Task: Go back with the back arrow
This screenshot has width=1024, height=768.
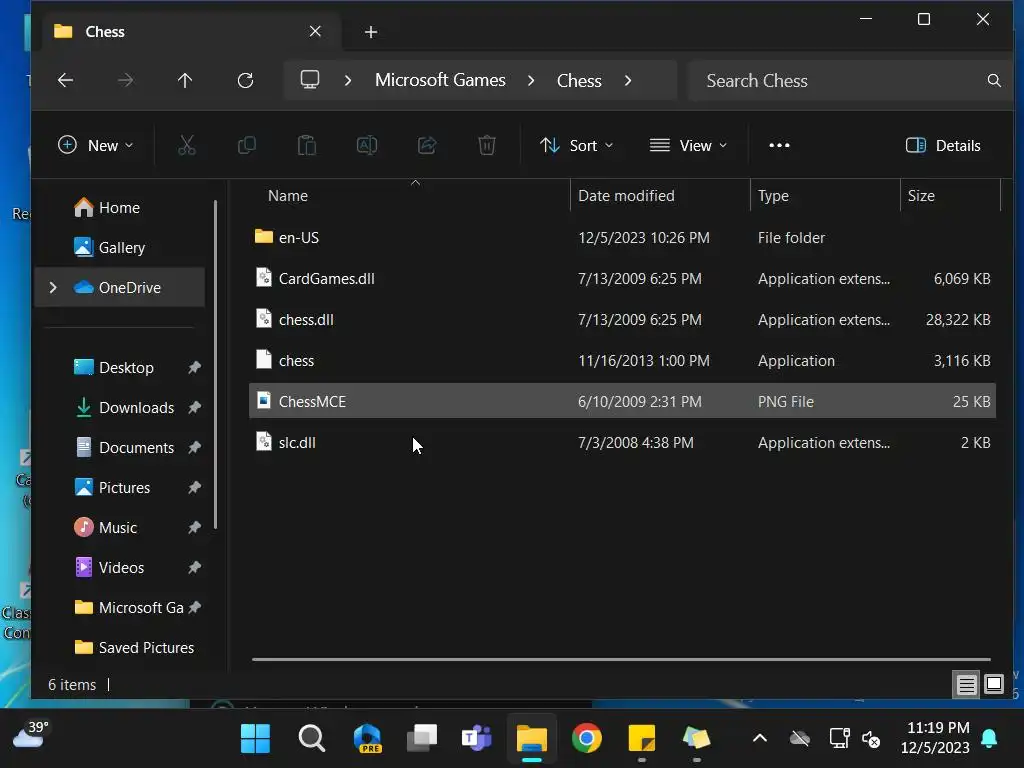Action: [x=65, y=80]
